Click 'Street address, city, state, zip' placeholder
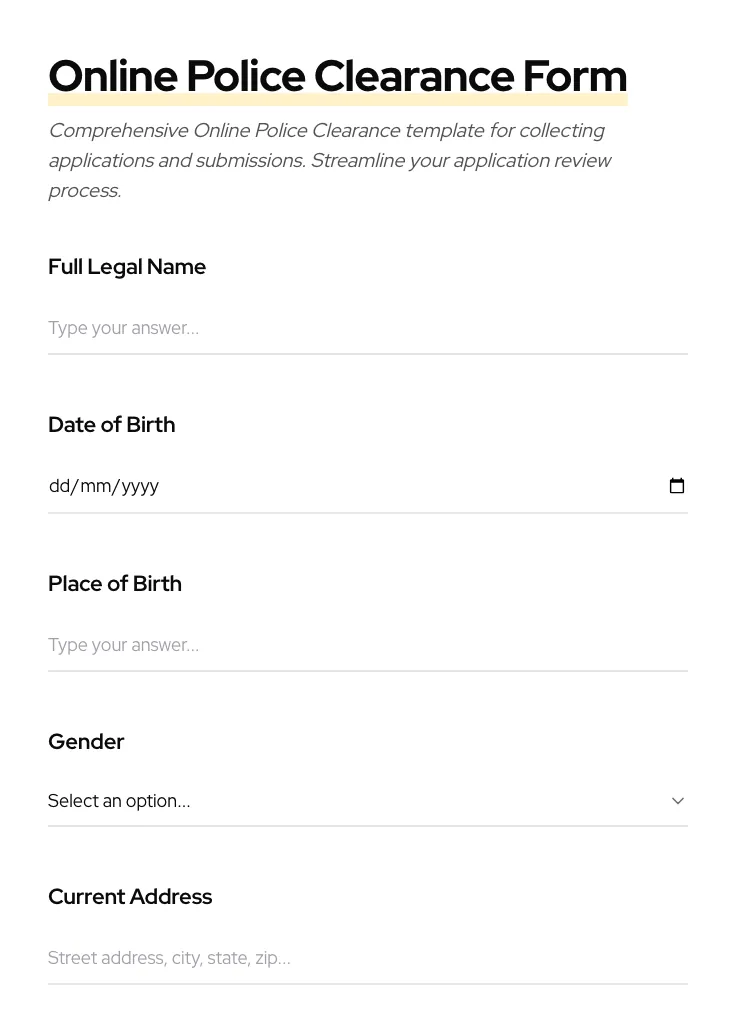 click(169, 958)
